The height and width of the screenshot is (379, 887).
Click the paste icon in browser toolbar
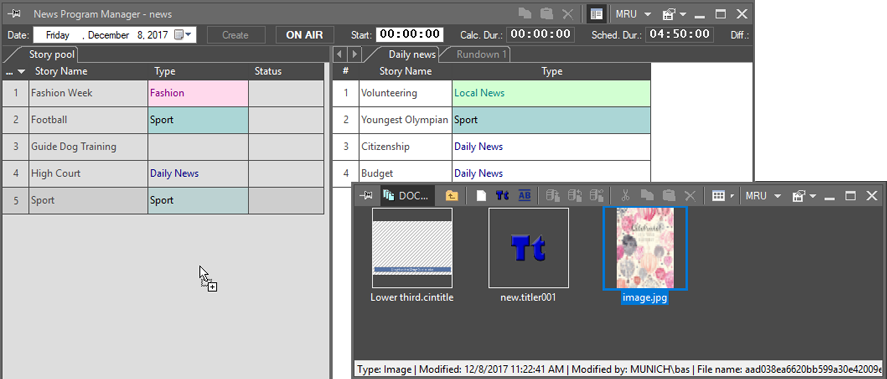(x=669, y=196)
